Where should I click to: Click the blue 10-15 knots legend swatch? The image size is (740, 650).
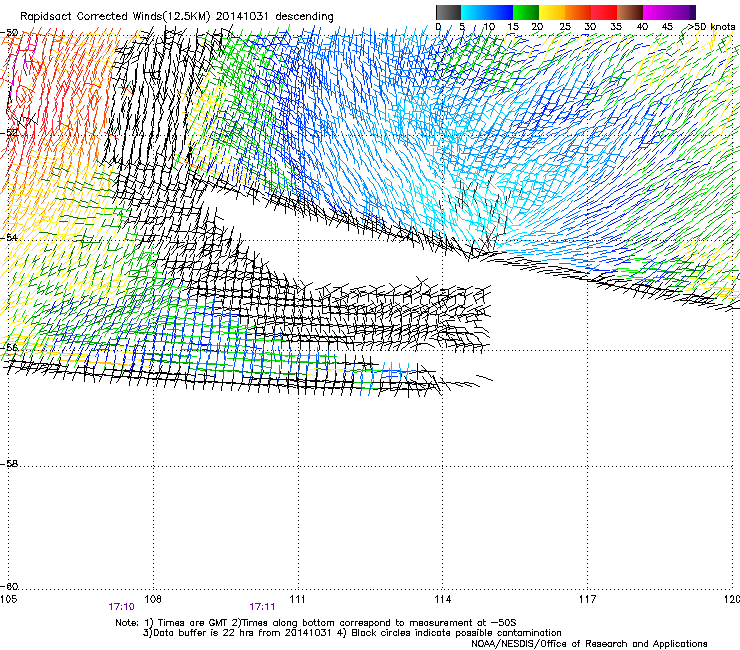(500, 12)
